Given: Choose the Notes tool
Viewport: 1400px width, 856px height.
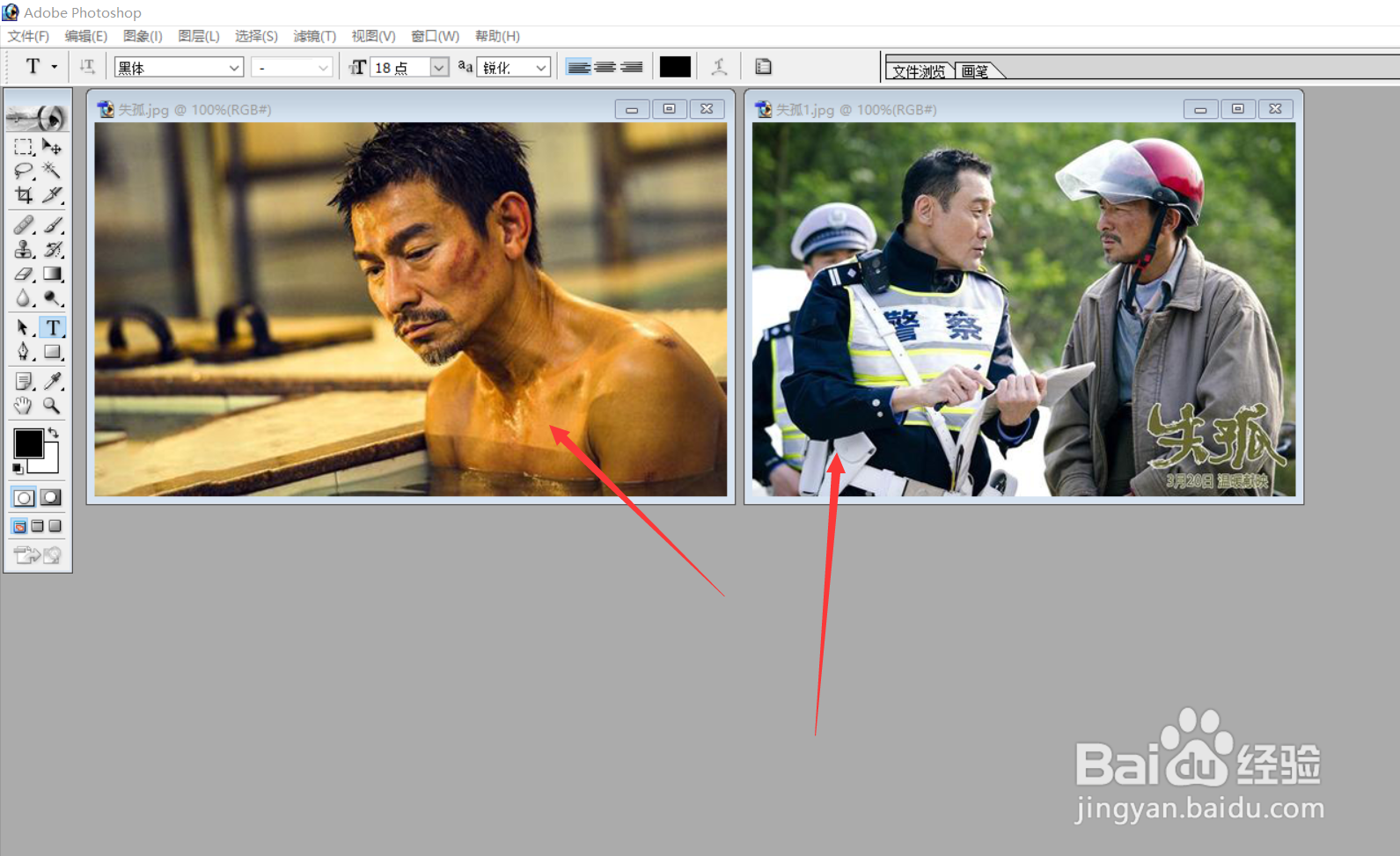Looking at the screenshot, I should point(24,382).
